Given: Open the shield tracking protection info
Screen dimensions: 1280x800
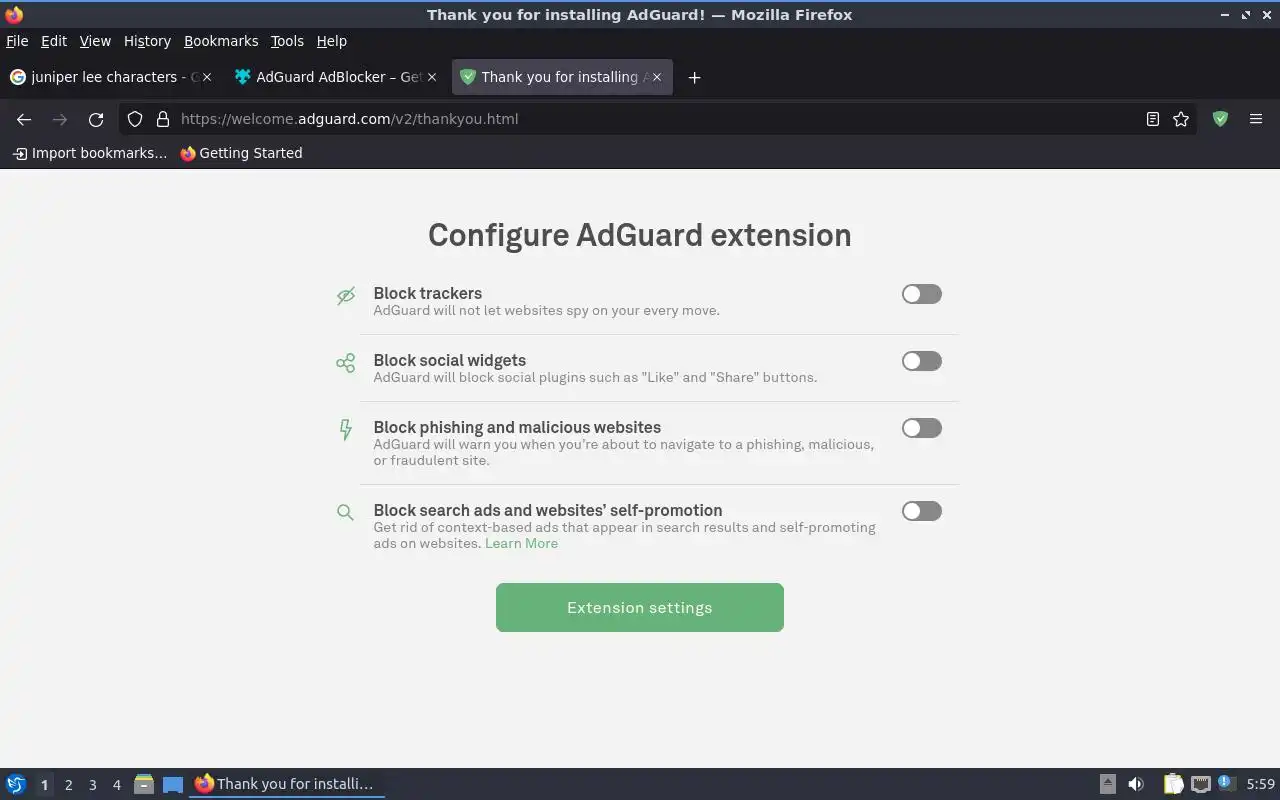Looking at the screenshot, I should pos(135,119).
